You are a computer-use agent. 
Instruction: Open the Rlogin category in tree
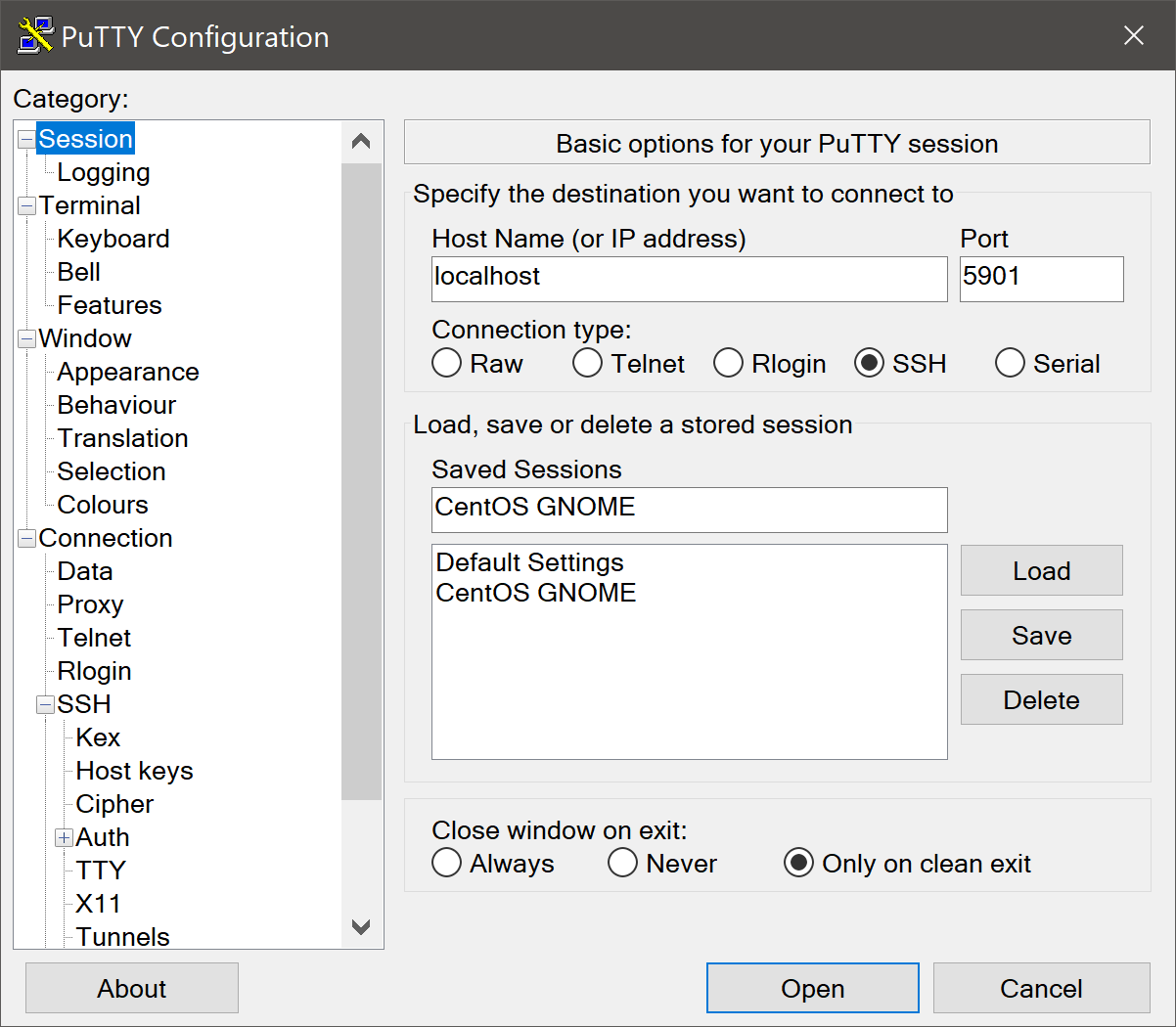(x=94, y=671)
